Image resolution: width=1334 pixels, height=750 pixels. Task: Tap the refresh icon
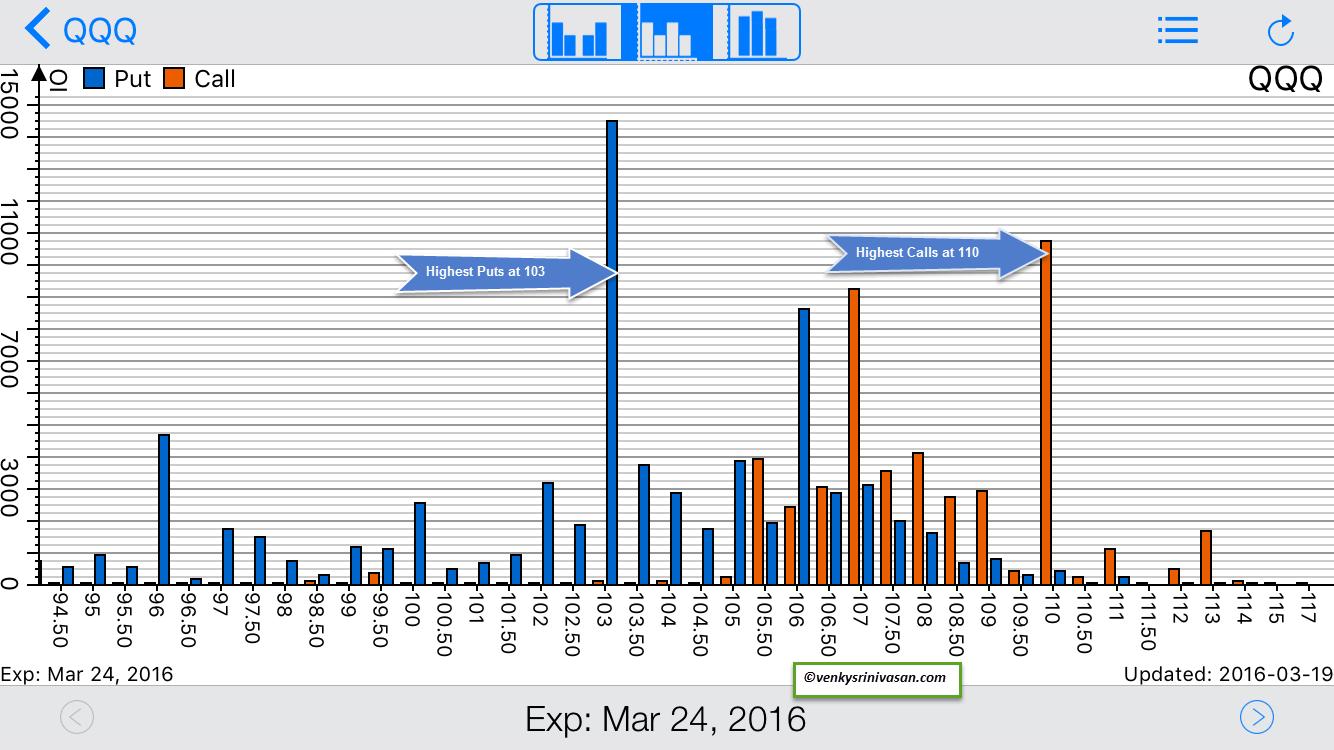tap(1281, 30)
